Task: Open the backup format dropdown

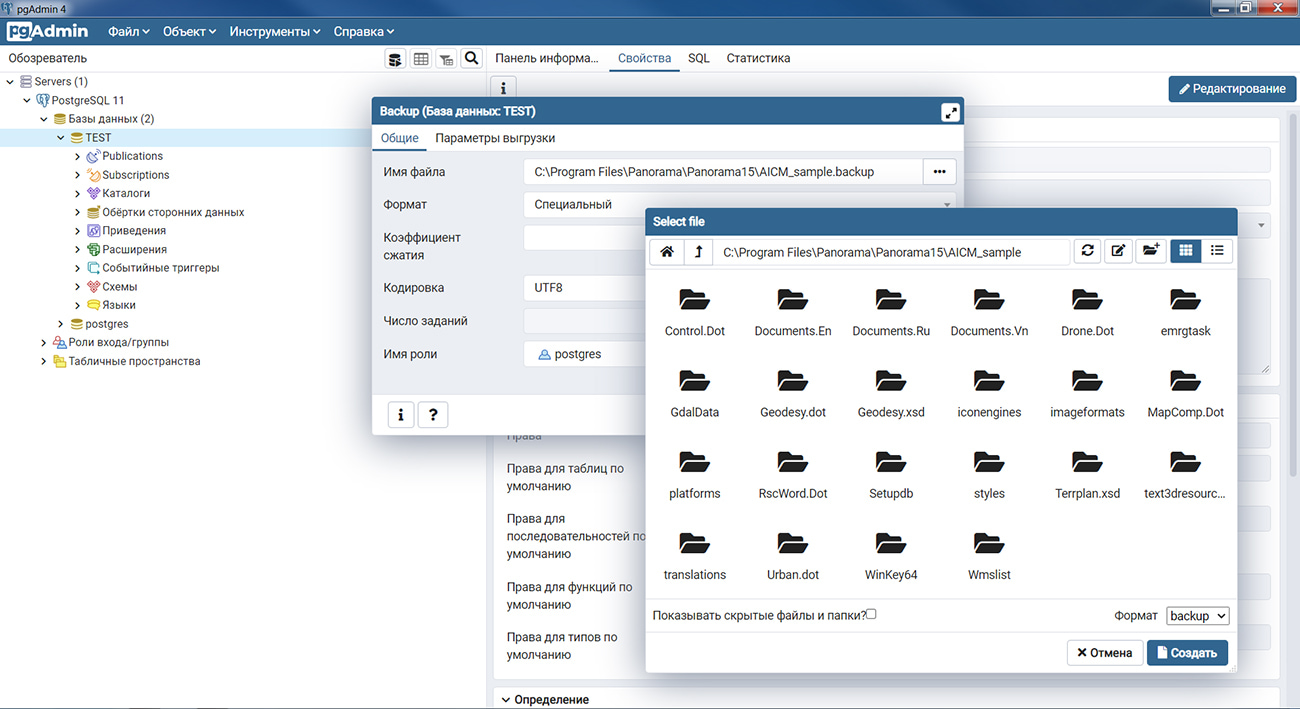Action: (1197, 616)
